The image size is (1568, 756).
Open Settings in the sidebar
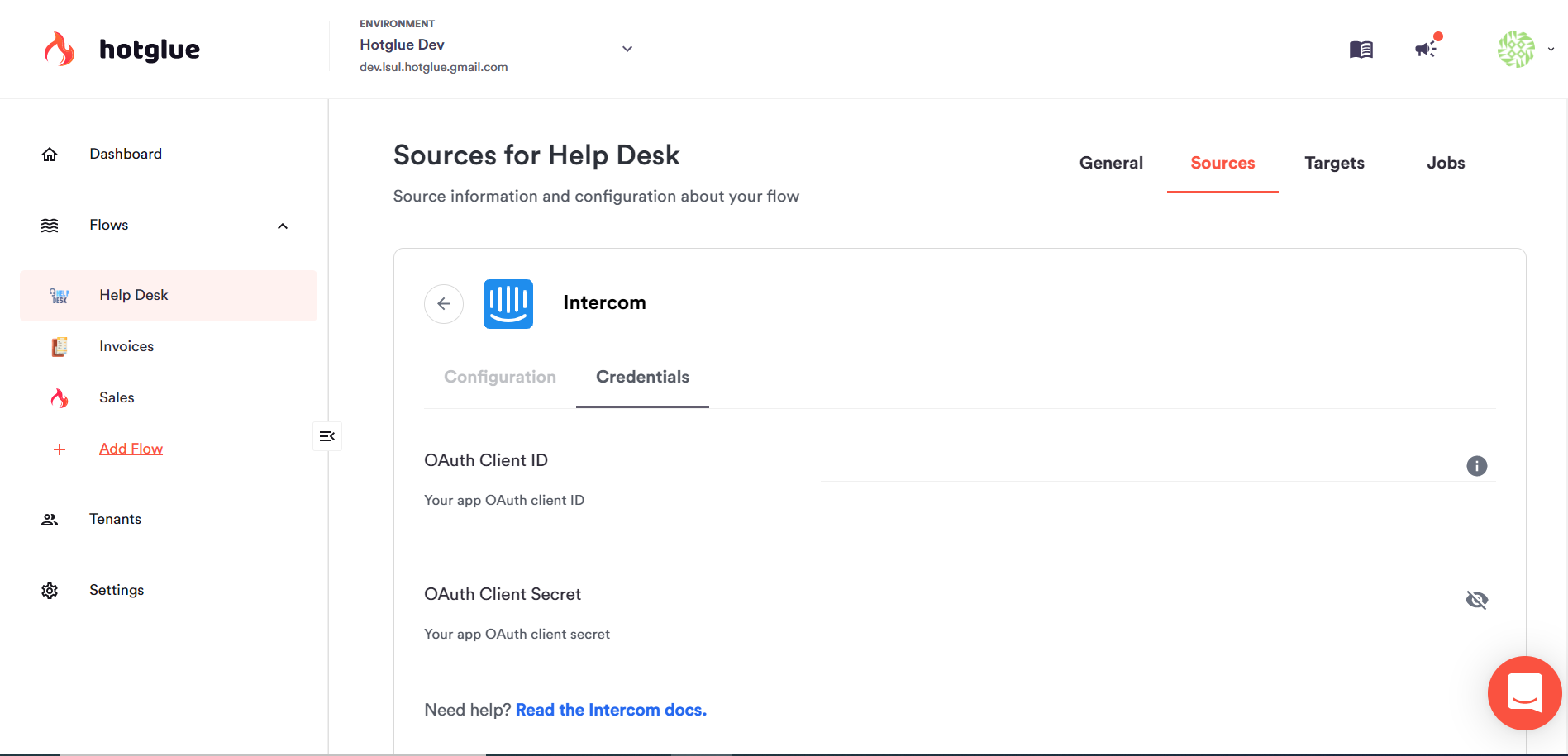117,590
